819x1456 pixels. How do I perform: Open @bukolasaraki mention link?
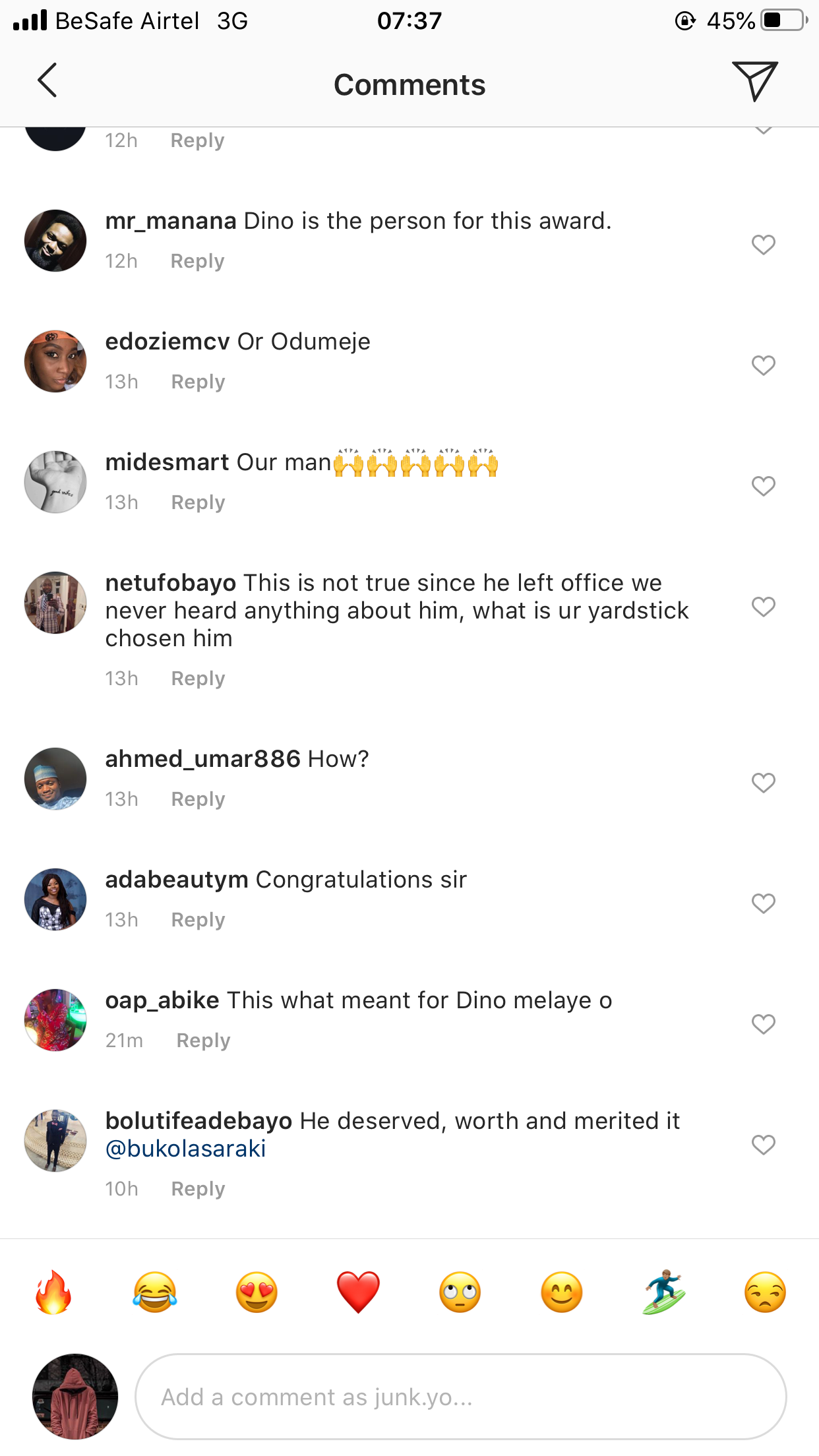(186, 1149)
